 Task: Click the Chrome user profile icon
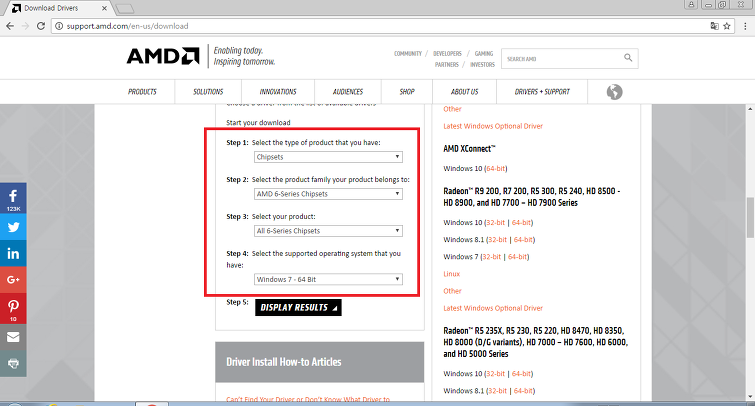tap(691, 4)
